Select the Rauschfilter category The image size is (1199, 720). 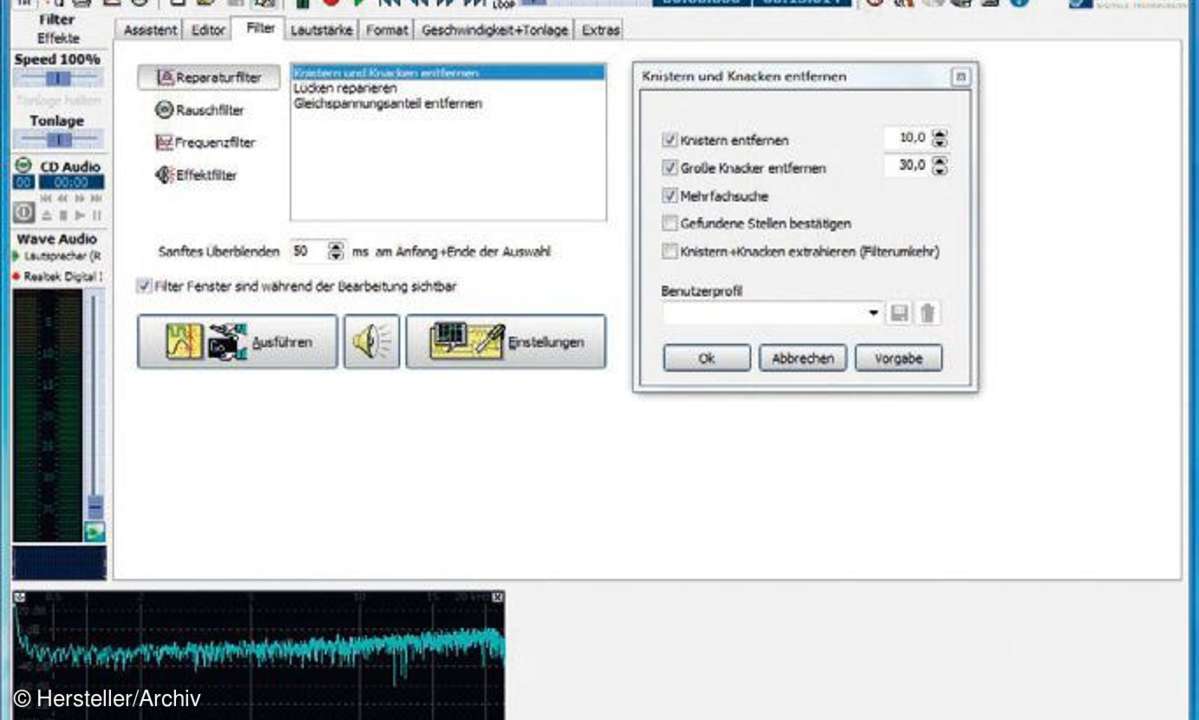[x=200, y=110]
